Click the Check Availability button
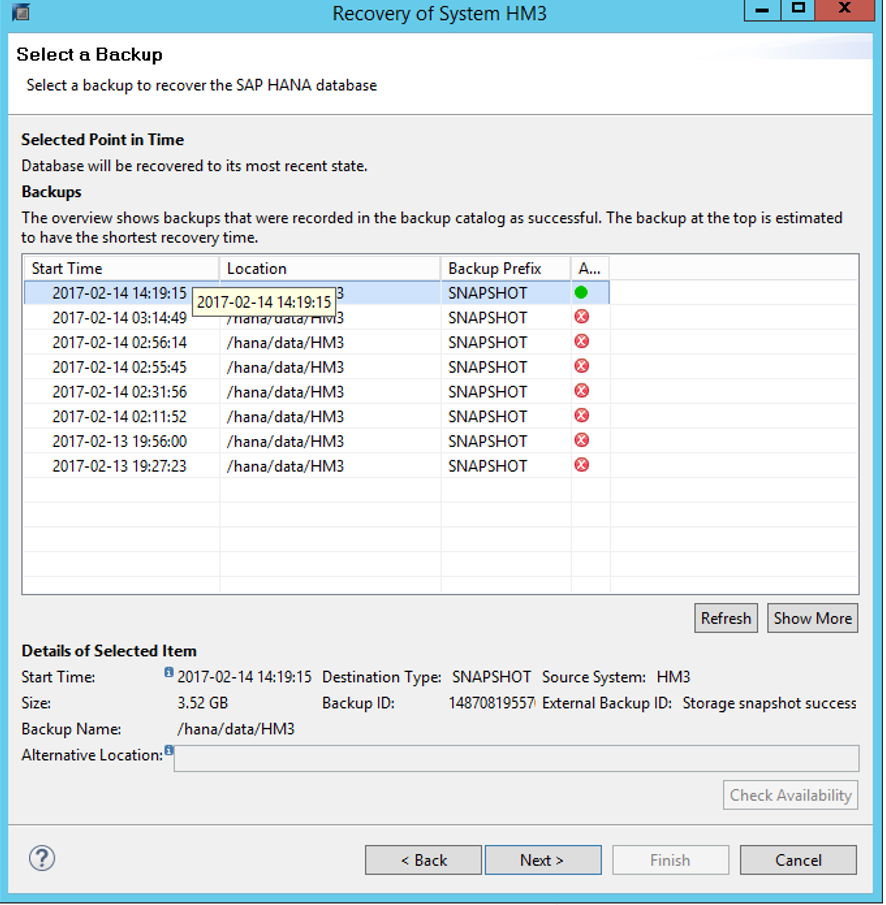Screen dimensions: 886x905 [x=790, y=795]
